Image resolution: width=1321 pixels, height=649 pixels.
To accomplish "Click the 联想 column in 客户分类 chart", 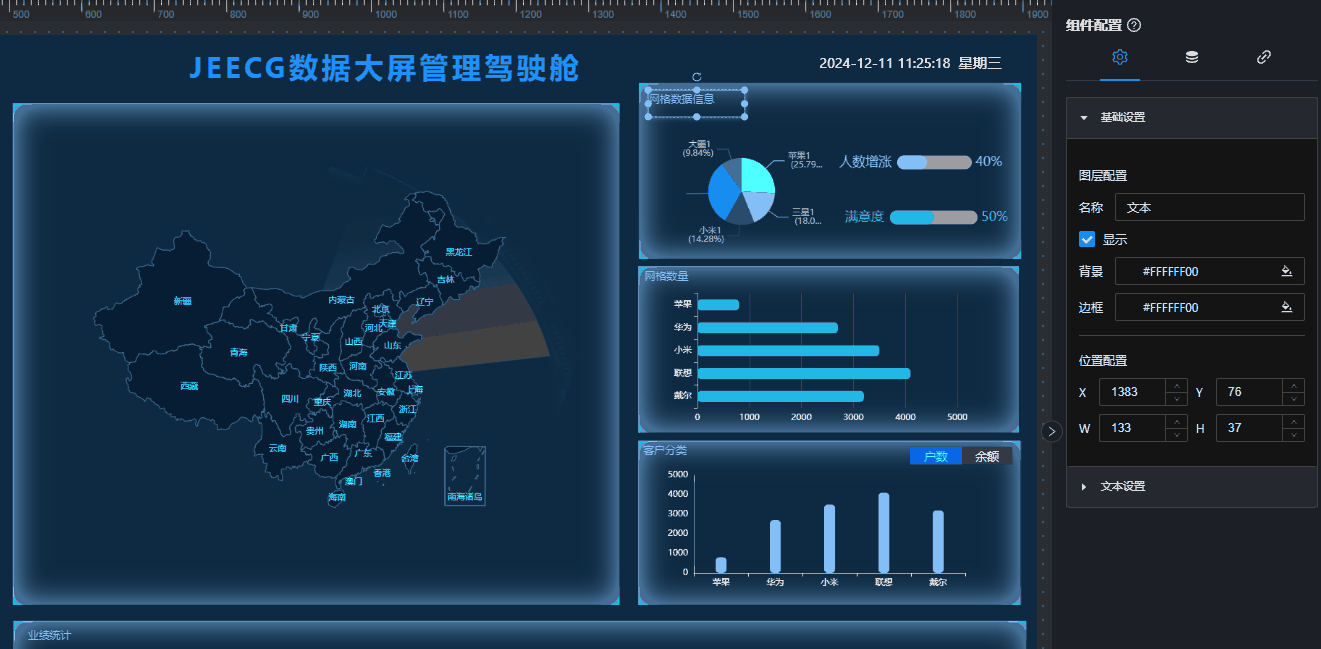I will [884, 532].
